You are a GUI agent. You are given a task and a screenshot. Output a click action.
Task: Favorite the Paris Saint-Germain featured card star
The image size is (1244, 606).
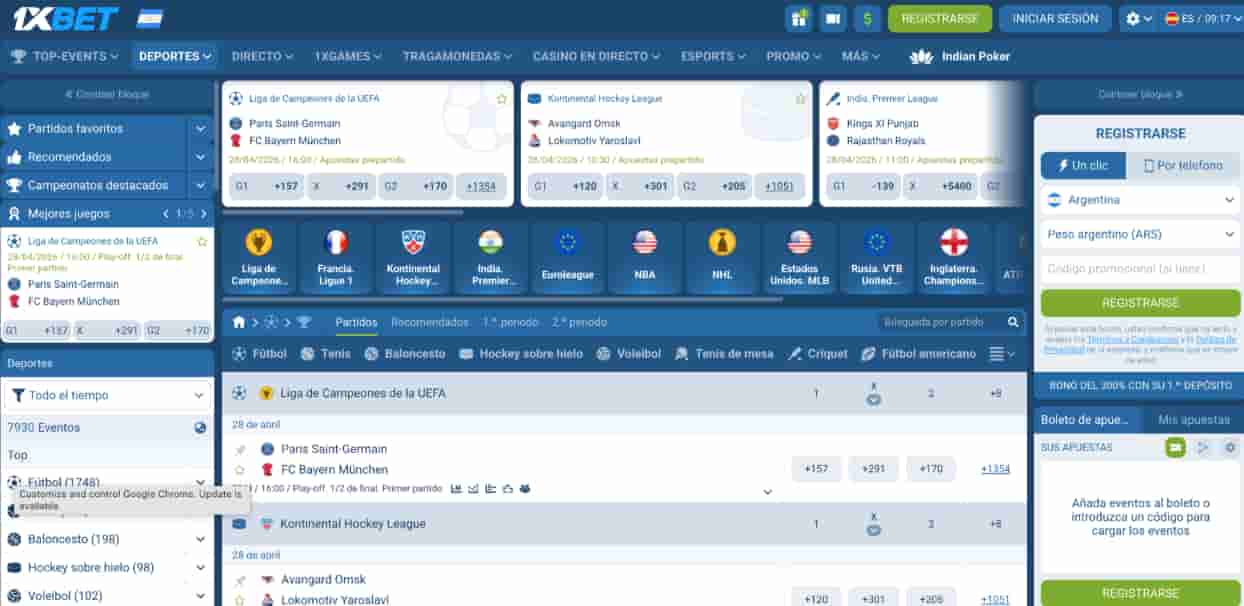502,99
